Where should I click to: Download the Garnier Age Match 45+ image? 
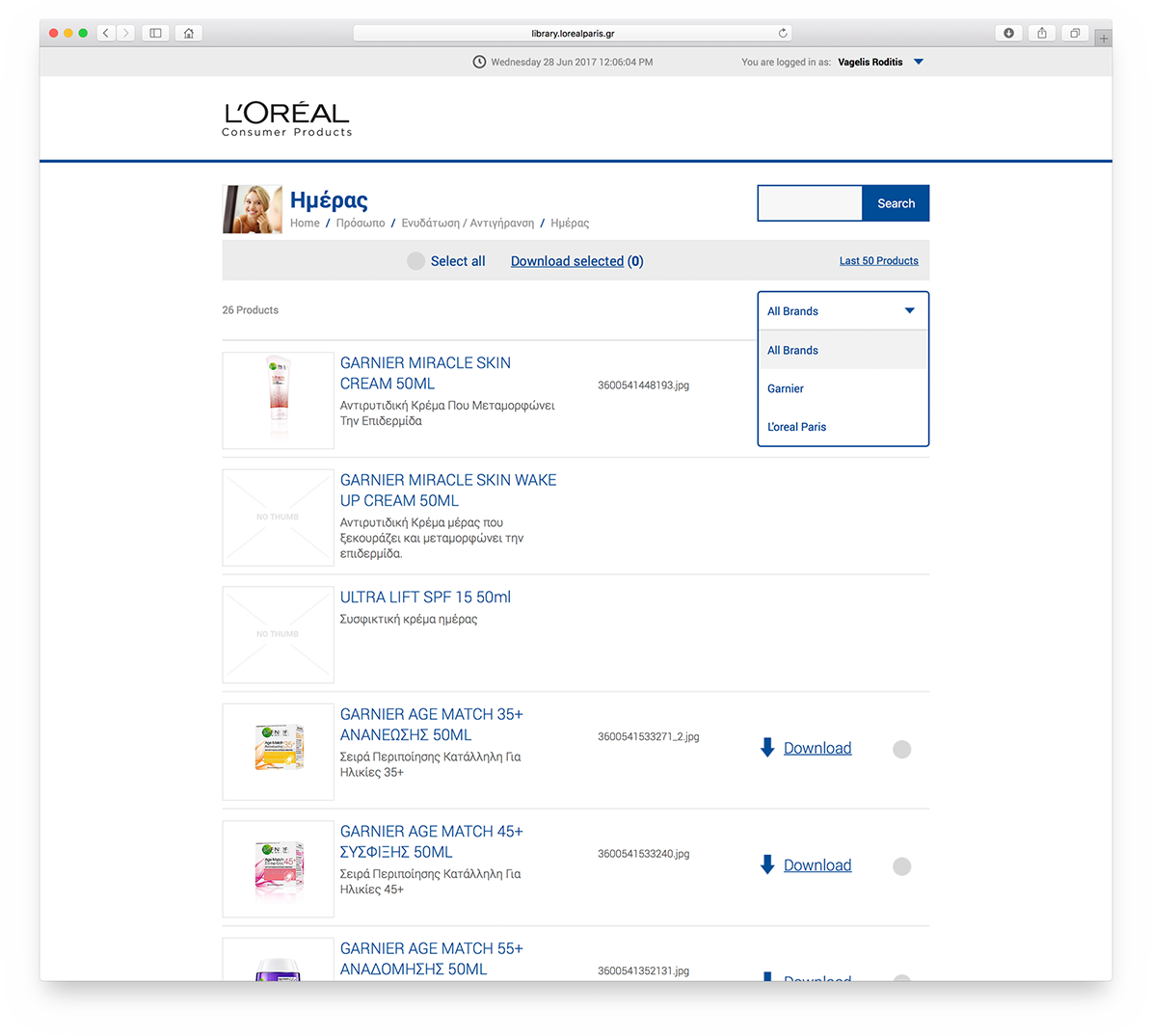pos(817,865)
